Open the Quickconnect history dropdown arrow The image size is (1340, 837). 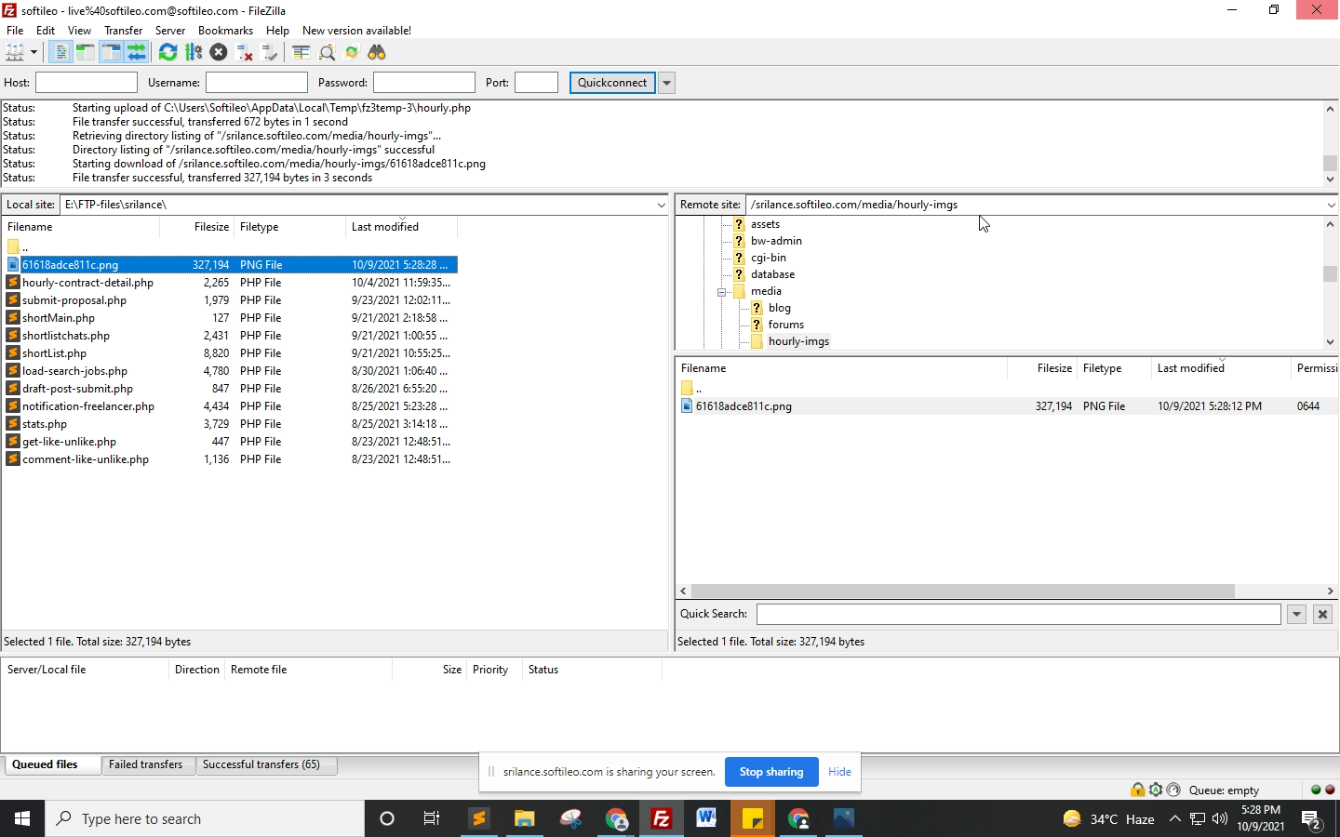point(667,83)
